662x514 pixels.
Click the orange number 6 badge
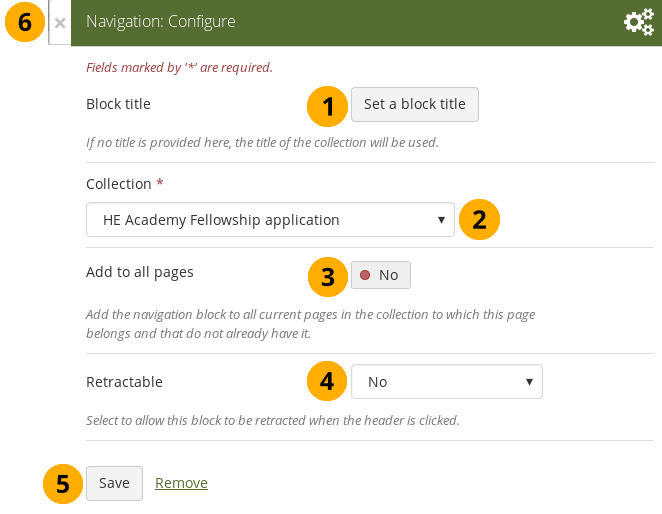24,22
